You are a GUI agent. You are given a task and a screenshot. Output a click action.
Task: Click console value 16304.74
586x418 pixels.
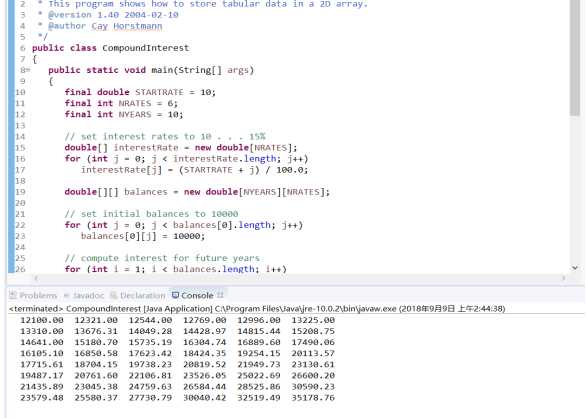(204, 342)
